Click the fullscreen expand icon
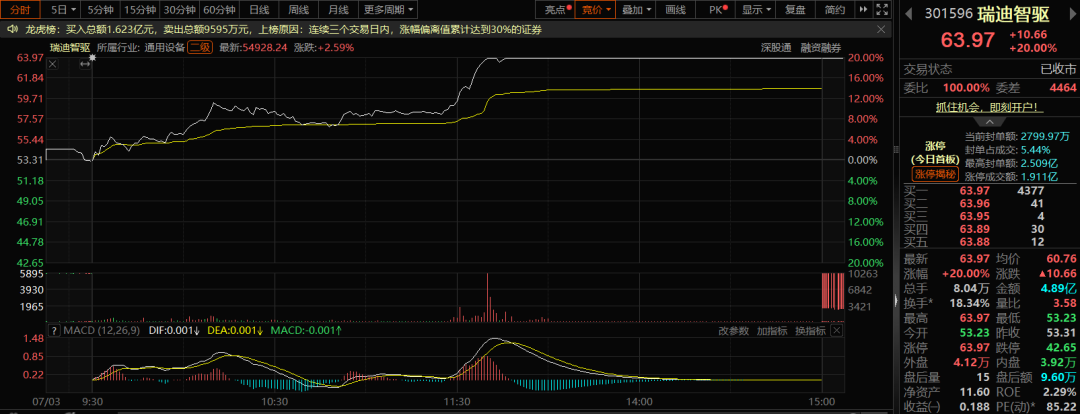The height and width of the screenshot is (414, 1080). 882,10
